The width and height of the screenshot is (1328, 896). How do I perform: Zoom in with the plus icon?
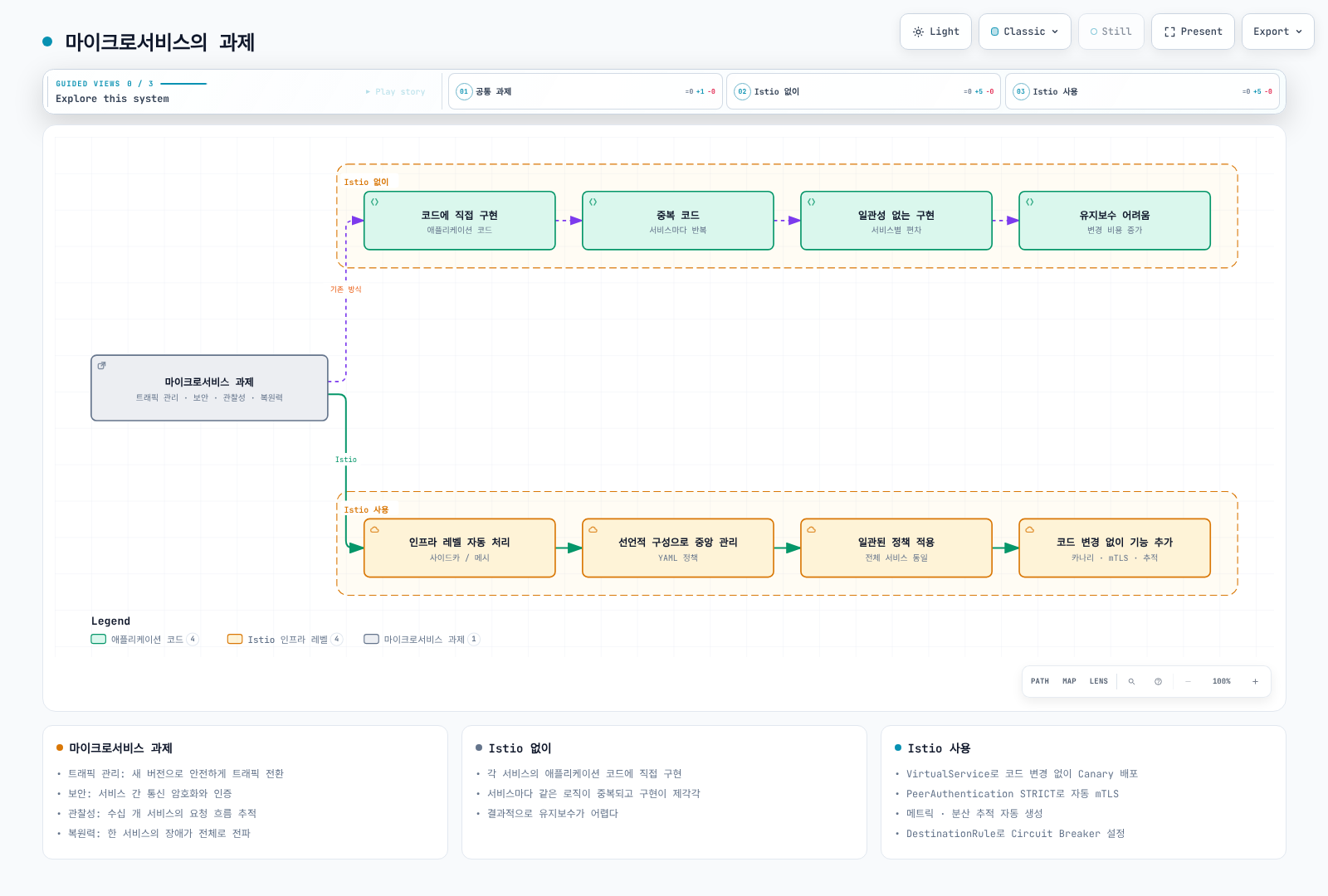[1255, 681]
